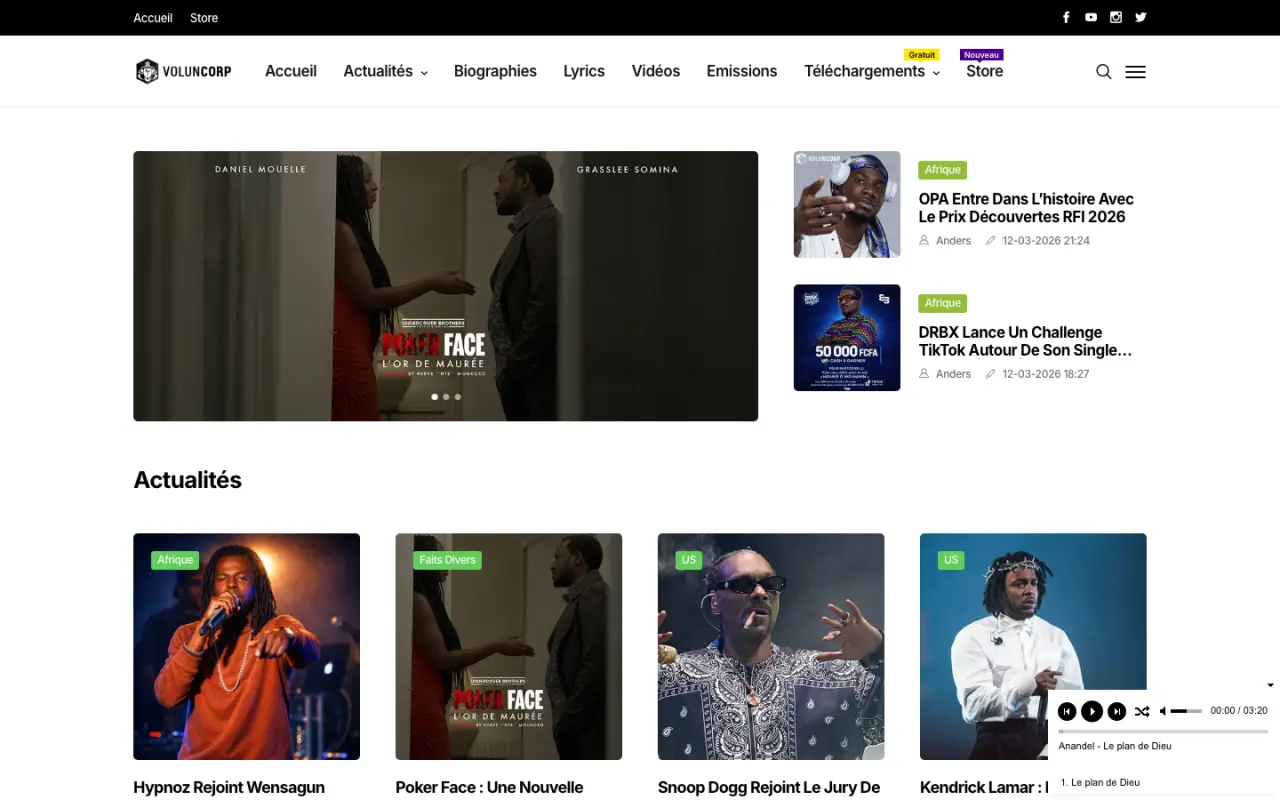The height and width of the screenshot is (800, 1280).
Task: Open the OPA Prix Découvertes RFI article
Action: click(1026, 207)
